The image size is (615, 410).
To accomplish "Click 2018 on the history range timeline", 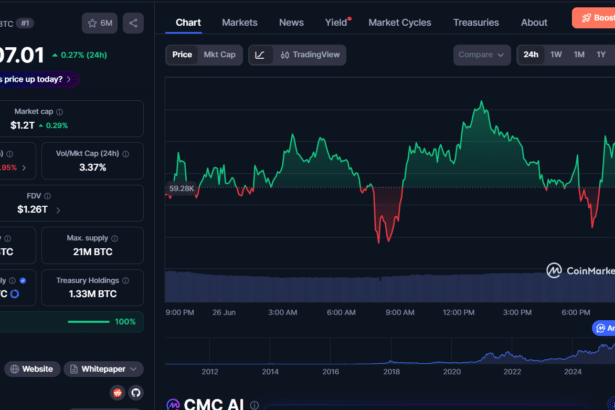I will (391, 372).
